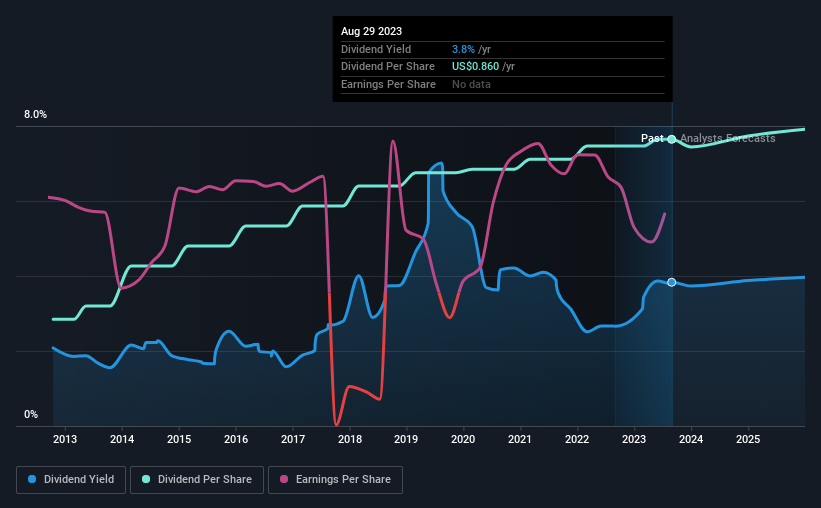The image size is (821, 508).
Task: Click the 2020 x-axis label
Action: pyautogui.click(x=463, y=439)
